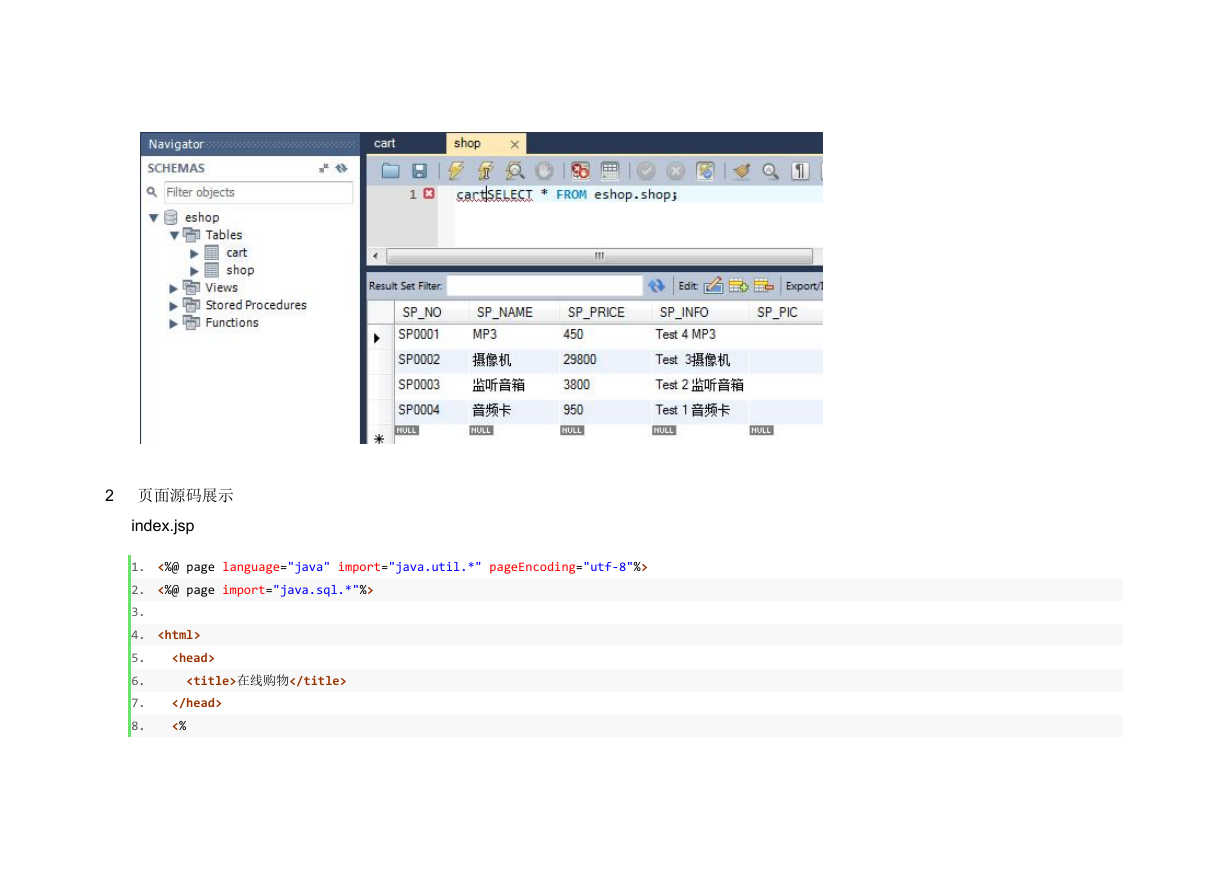
Task: Execute statement under cursor lightning icon
Action: tap(485, 171)
